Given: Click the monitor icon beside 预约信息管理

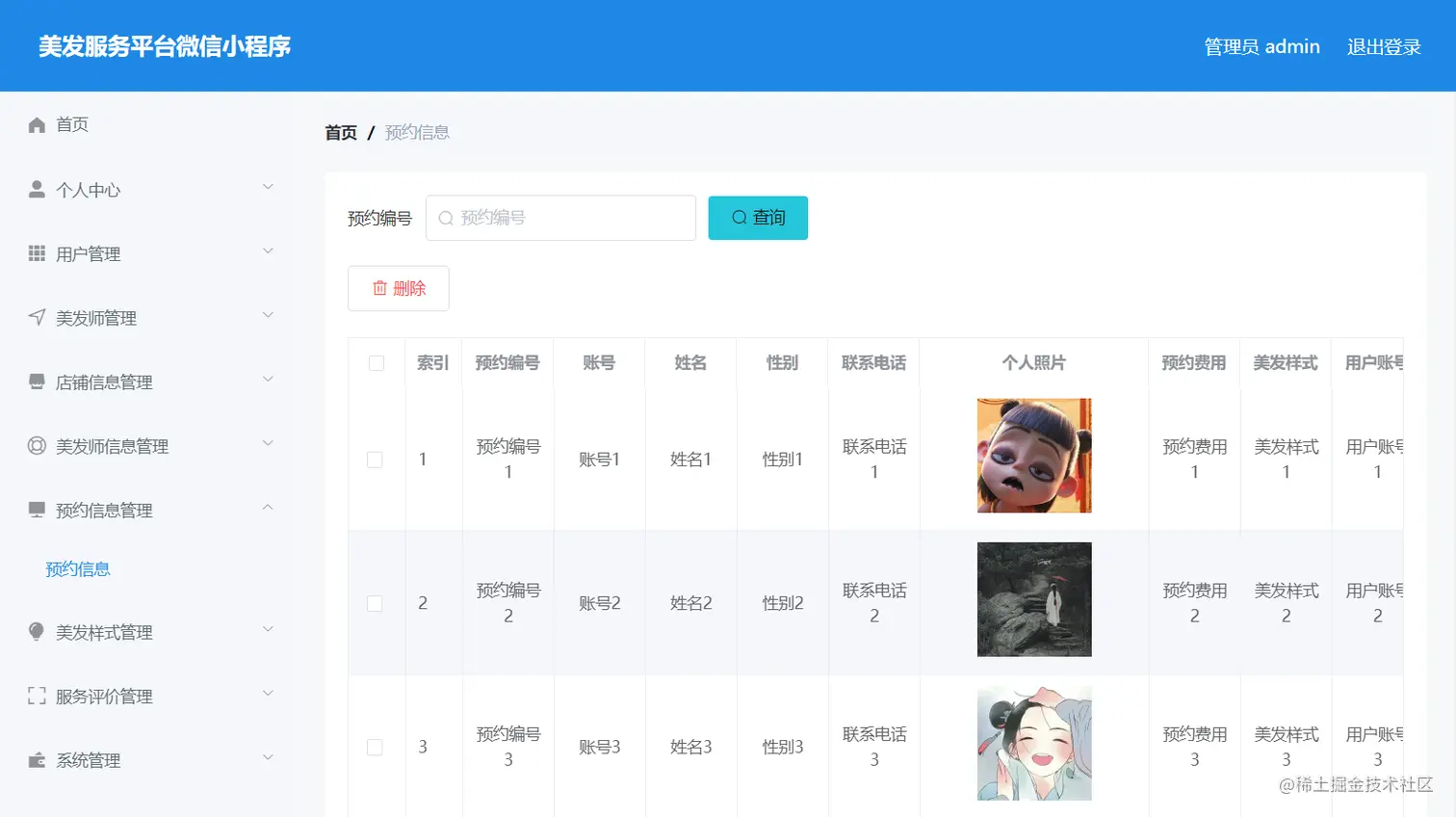Looking at the screenshot, I should tap(37, 510).
